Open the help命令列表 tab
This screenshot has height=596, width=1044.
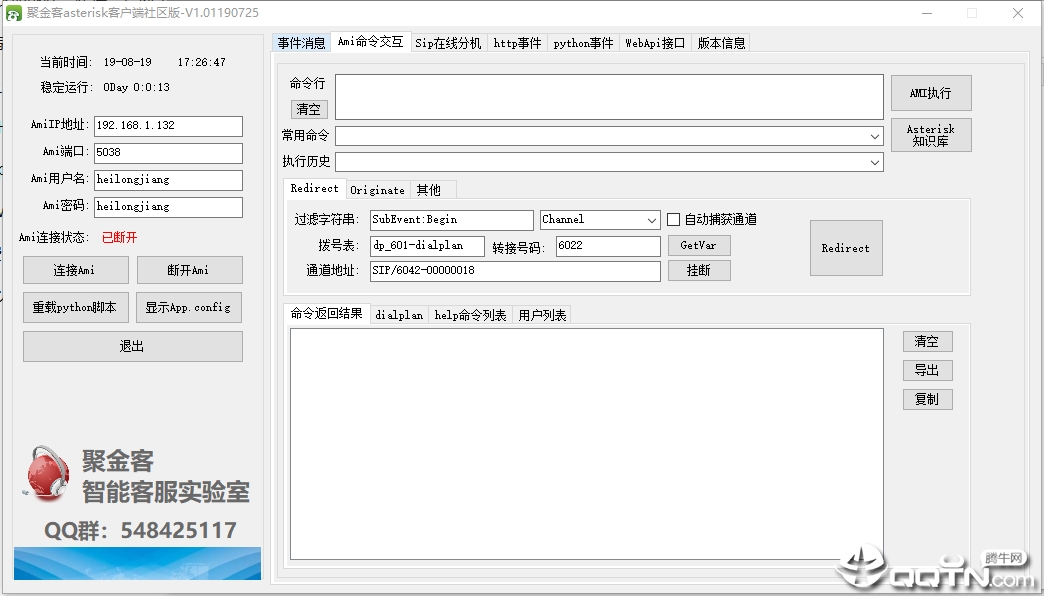pyautogui.click(x=470, y=316)
